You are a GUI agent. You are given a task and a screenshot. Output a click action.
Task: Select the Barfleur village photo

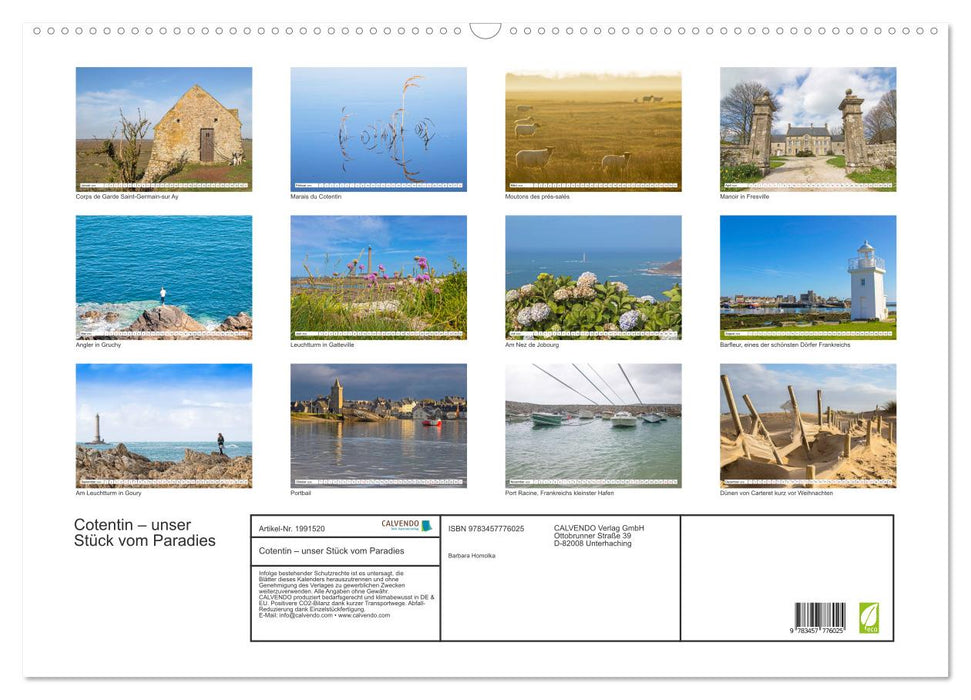click(x=808, y=277)
